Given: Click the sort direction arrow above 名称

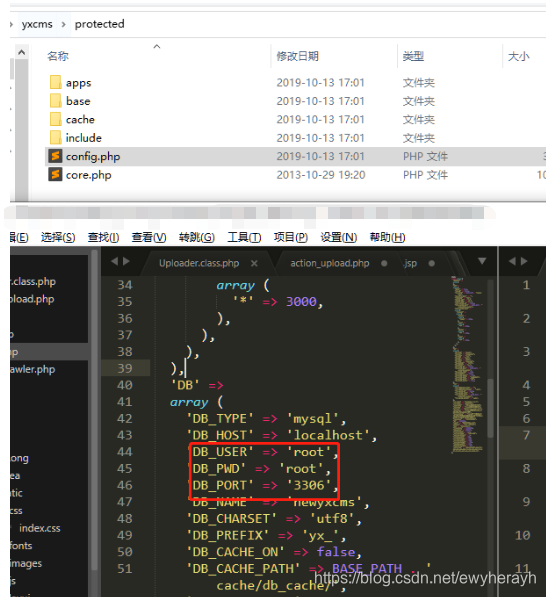Looking at the screenshot, I should 157,46.
